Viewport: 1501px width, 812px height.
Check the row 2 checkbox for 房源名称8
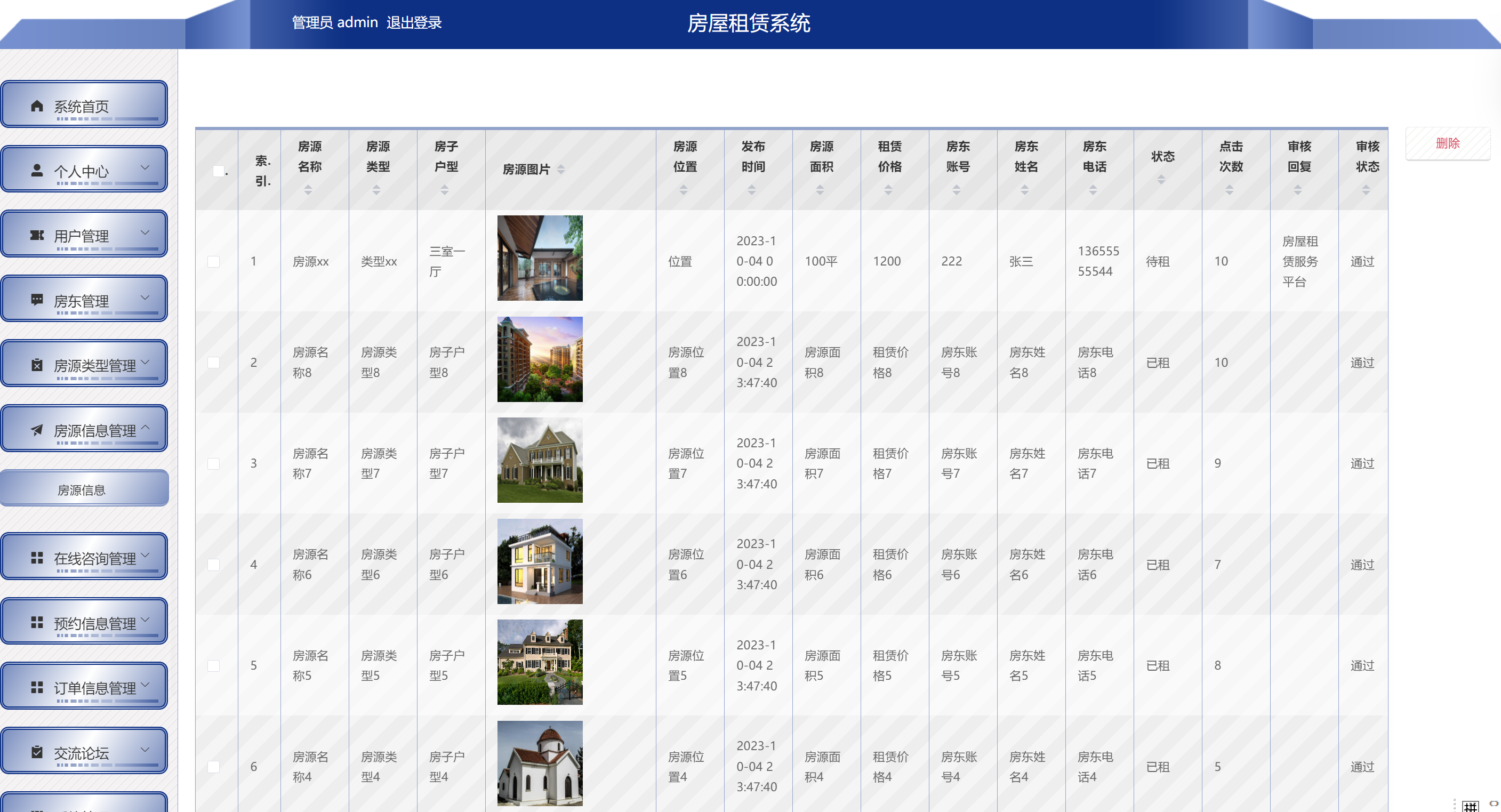(x=214, y=363)
